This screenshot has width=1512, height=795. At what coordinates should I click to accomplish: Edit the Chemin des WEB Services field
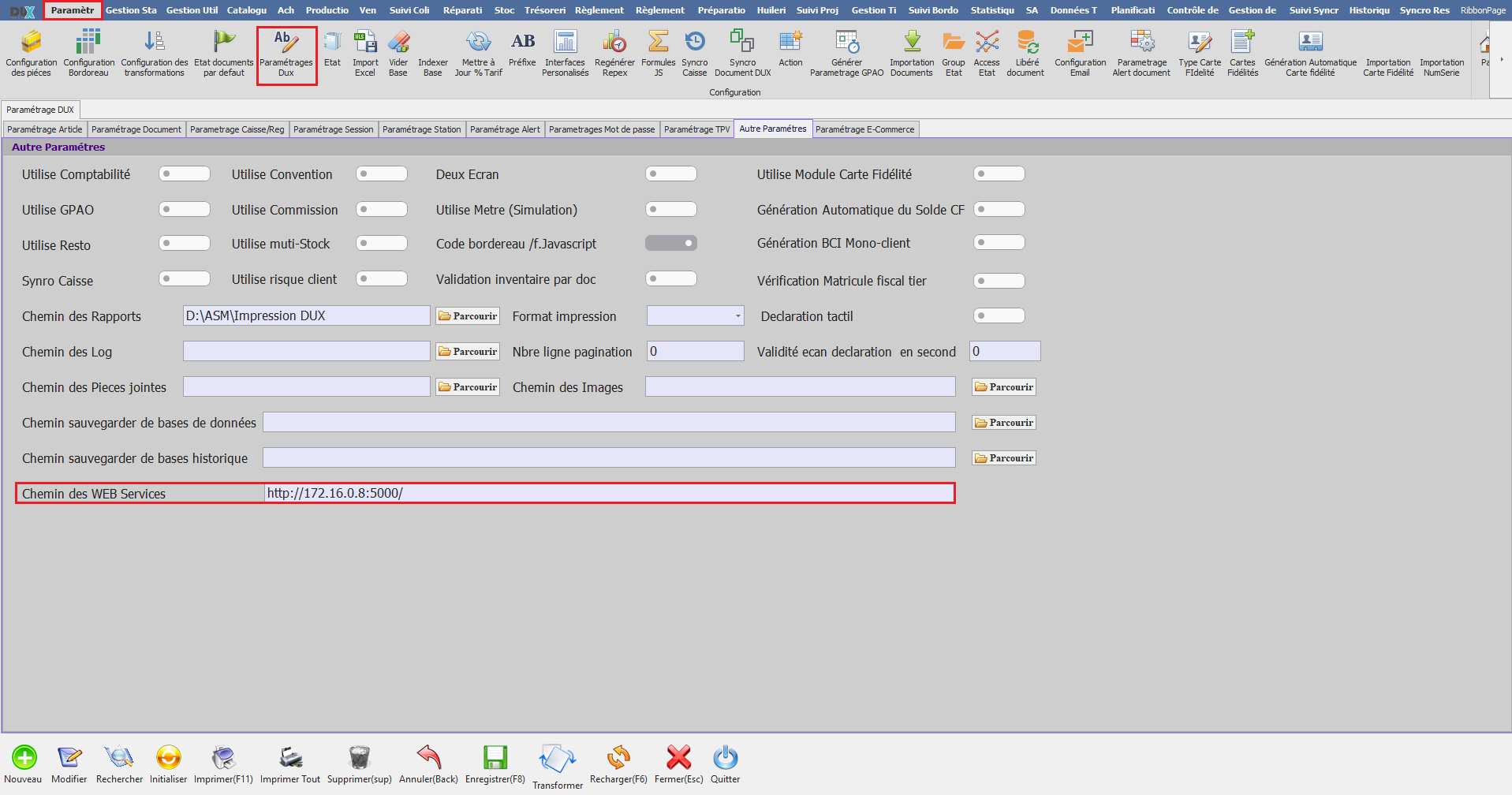tap(607, 493)
